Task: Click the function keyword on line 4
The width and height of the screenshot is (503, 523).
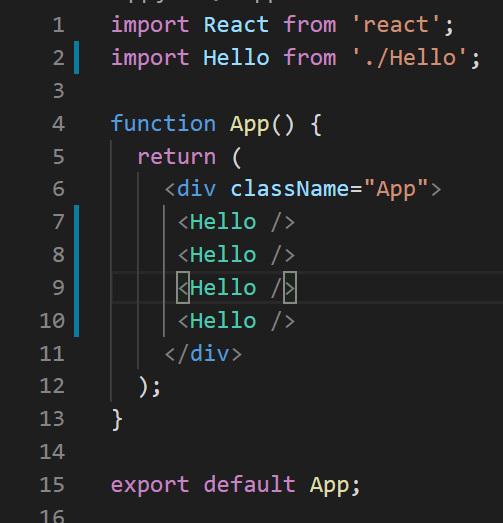Action: point(163,123)
